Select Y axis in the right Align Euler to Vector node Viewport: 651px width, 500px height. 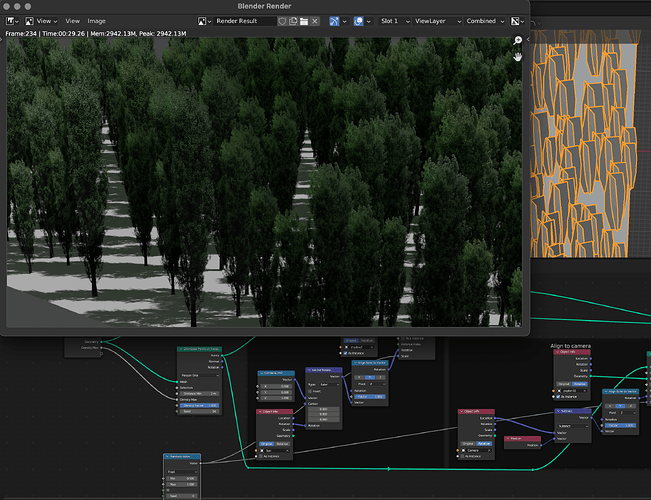(620, 406)
